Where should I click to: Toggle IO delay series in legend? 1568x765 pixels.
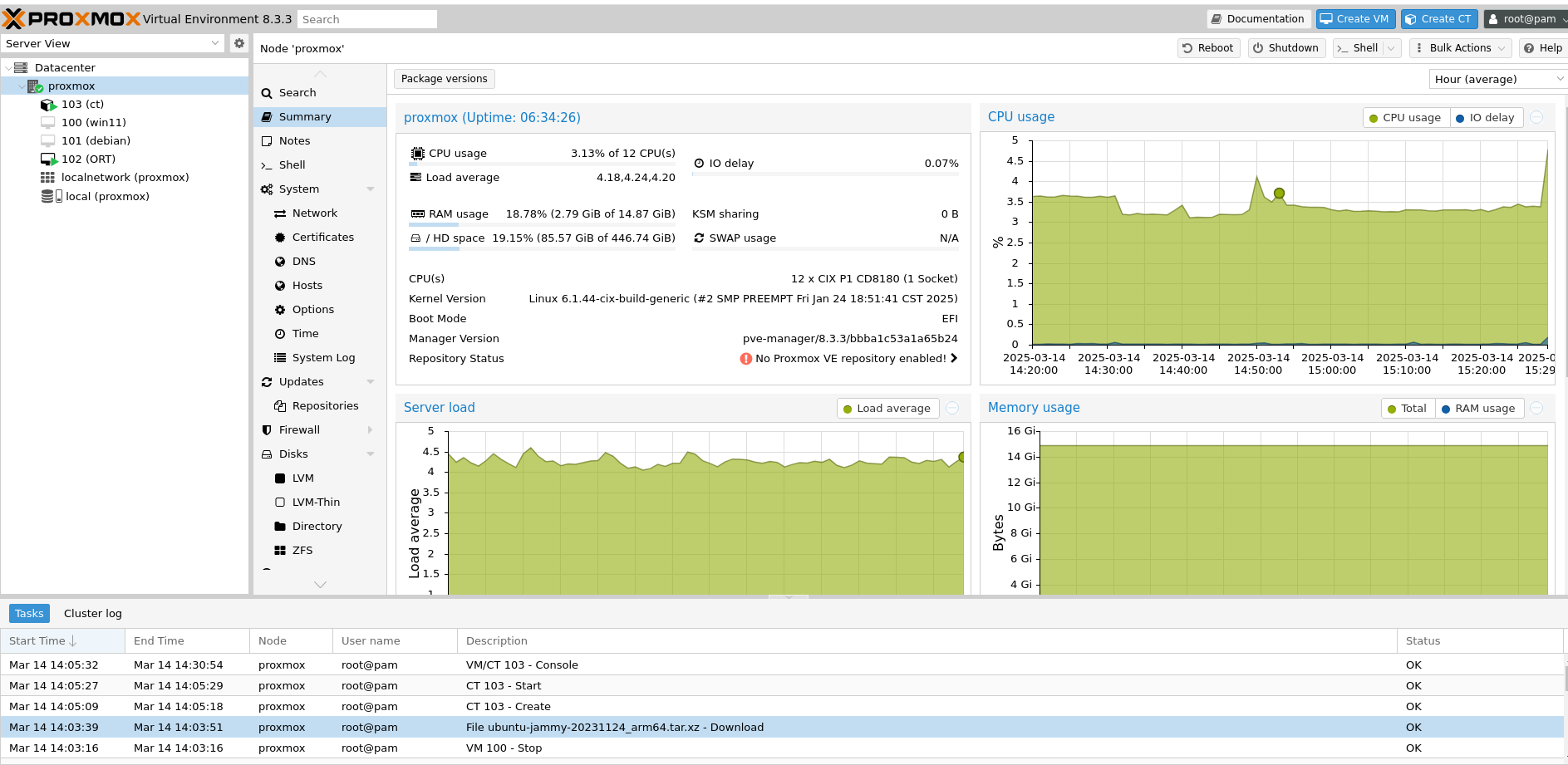pyautogui.click(x=1487, y=118)
